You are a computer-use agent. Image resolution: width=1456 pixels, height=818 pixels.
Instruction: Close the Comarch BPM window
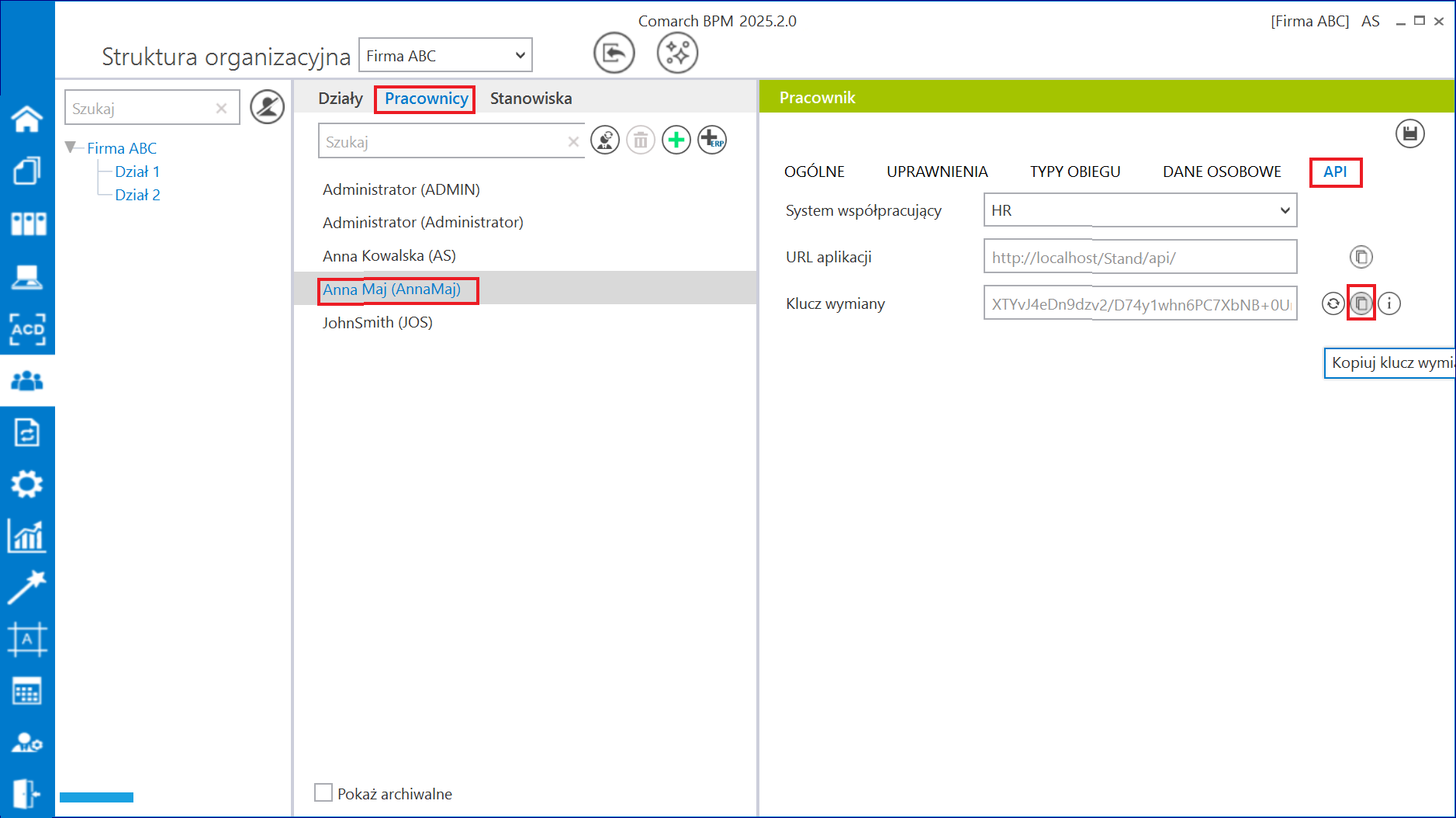point(1439,21)
